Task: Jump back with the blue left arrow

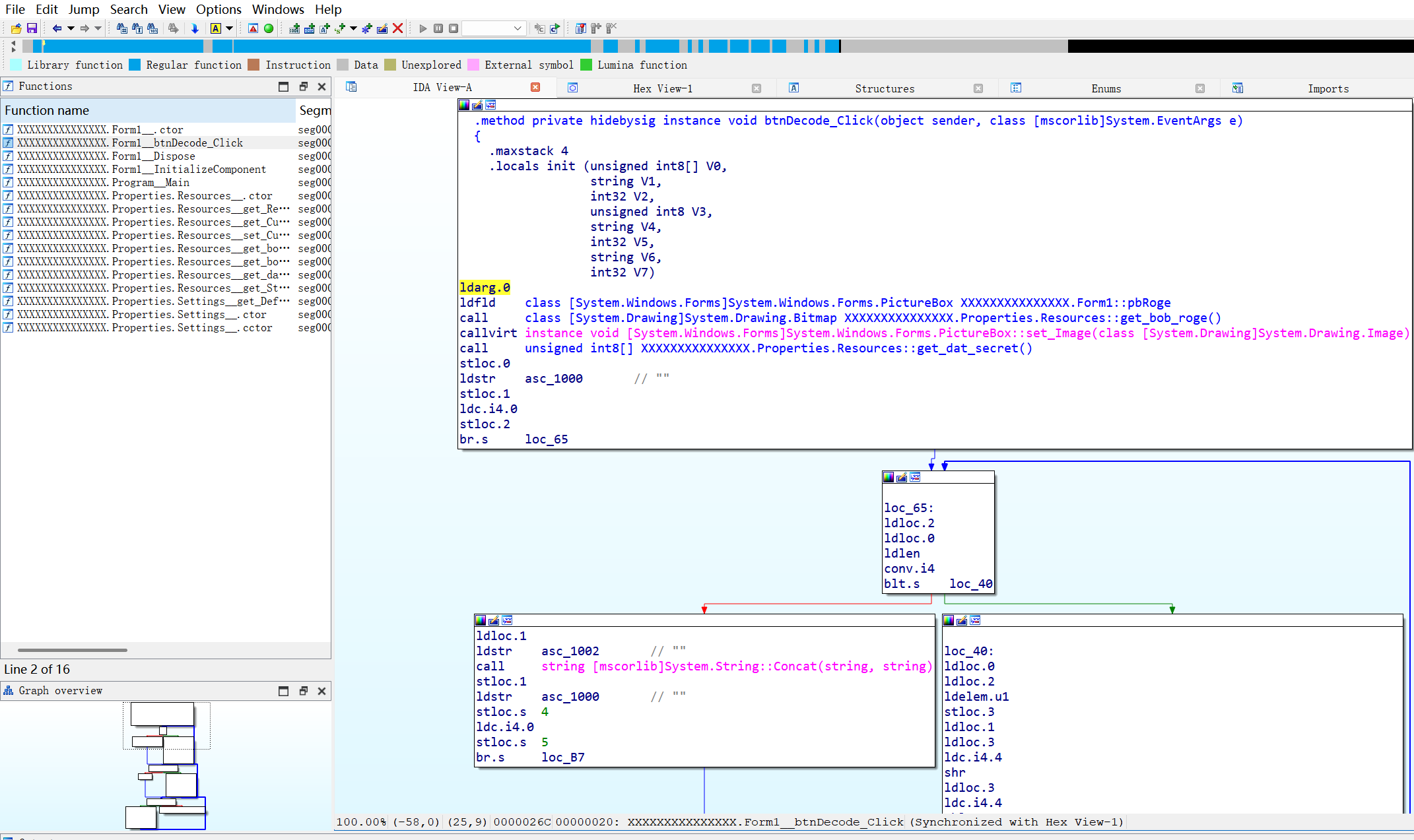Action: click(57, 28)
